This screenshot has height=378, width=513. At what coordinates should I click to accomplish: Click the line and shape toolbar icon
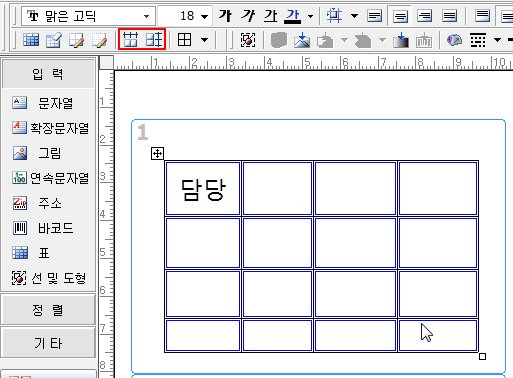[x=248, y=40]
